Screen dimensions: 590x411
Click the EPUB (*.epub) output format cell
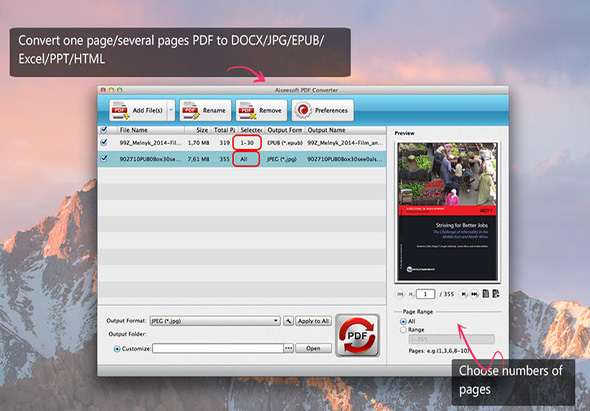tap(285, 143)
